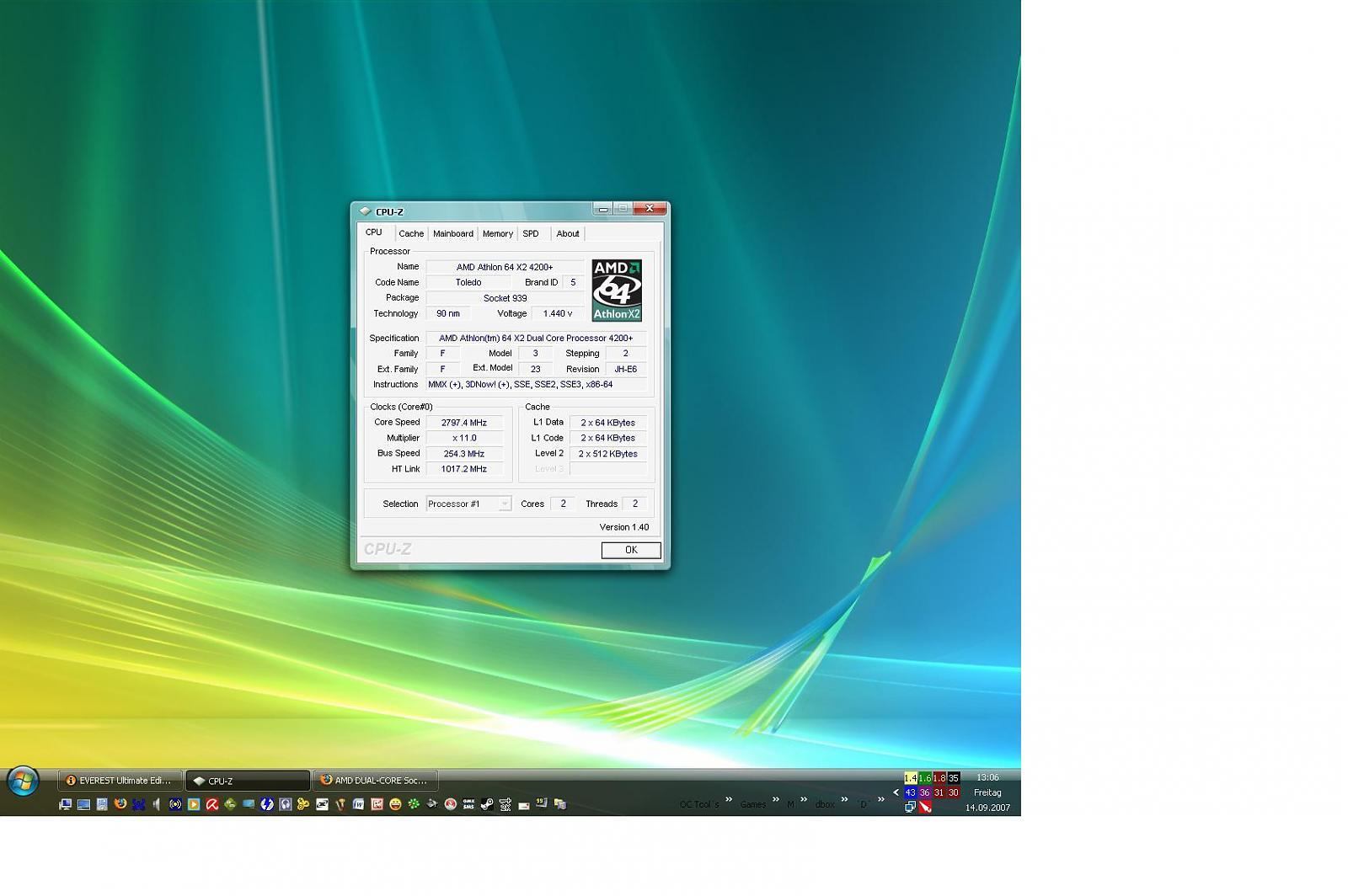The image size is (1348, 896).
Task: Click the green 1.6 tray sensor icon
Action: pyautogui.click(x=924, y=778)
